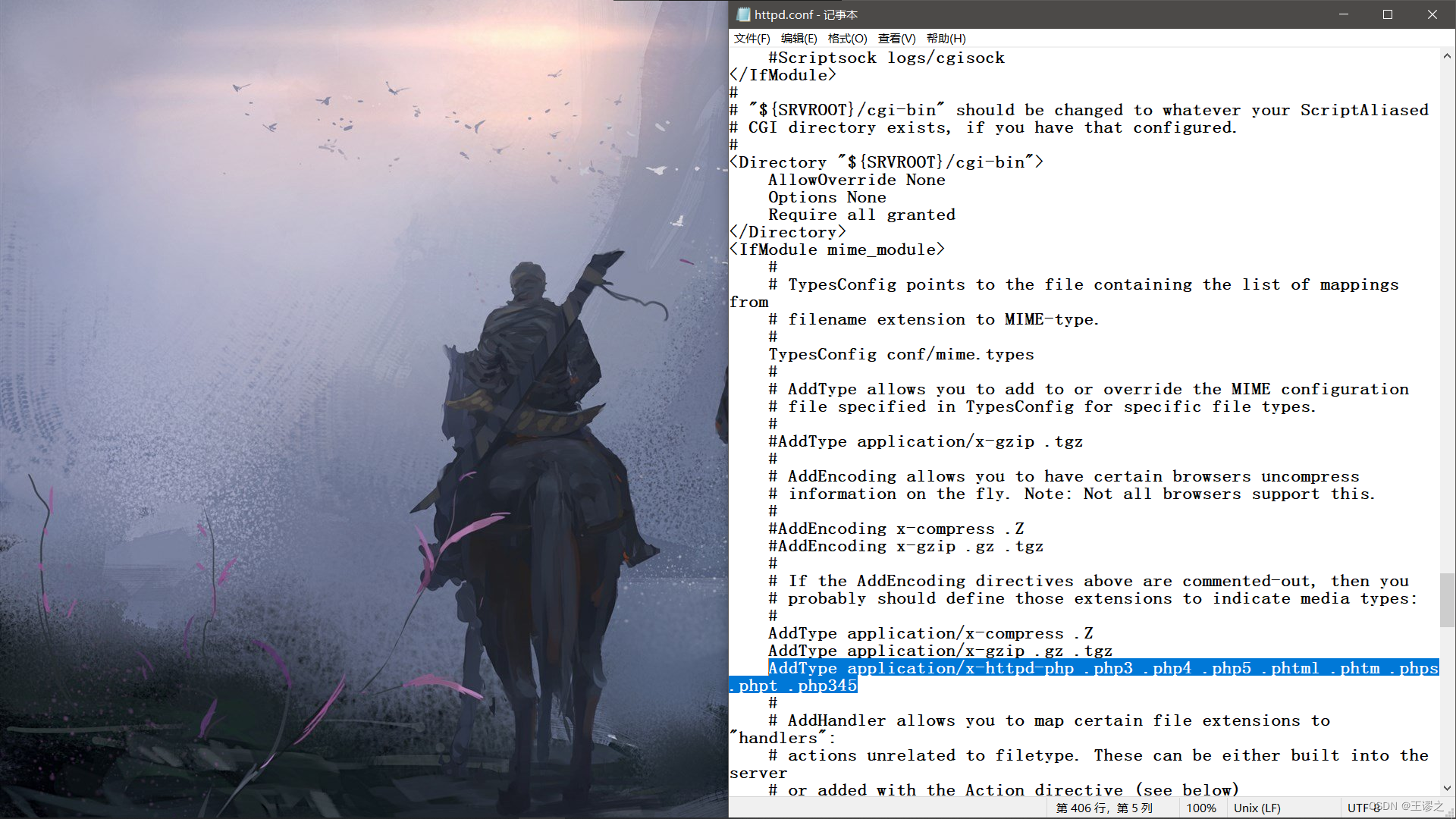Click the 'Unix (LF)' status bar entry
1456x819 pixels.
click(x=1257, y=808)
